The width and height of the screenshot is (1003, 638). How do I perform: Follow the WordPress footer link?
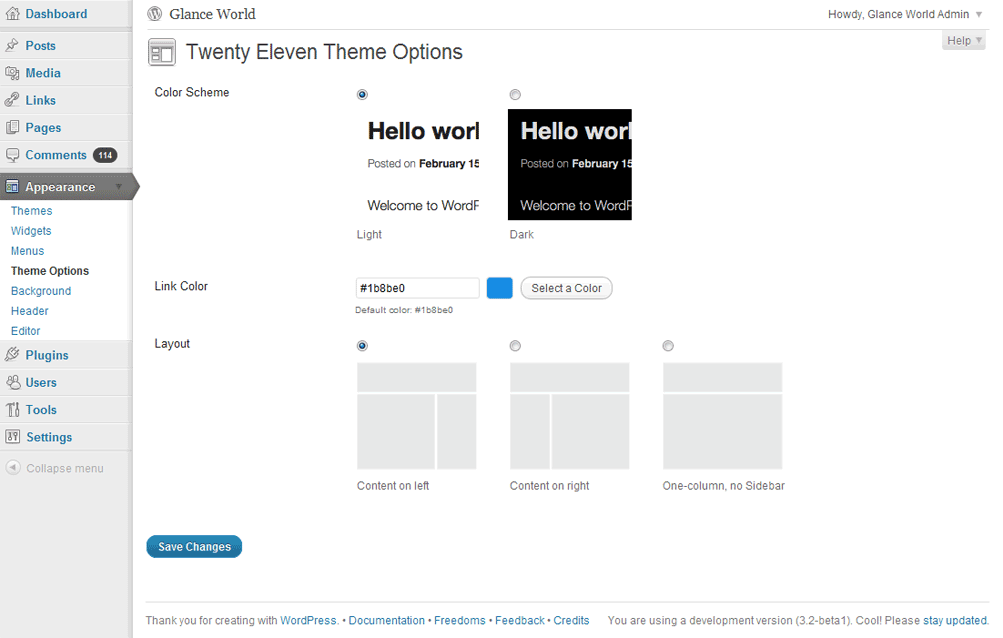[x=308, y=620]
